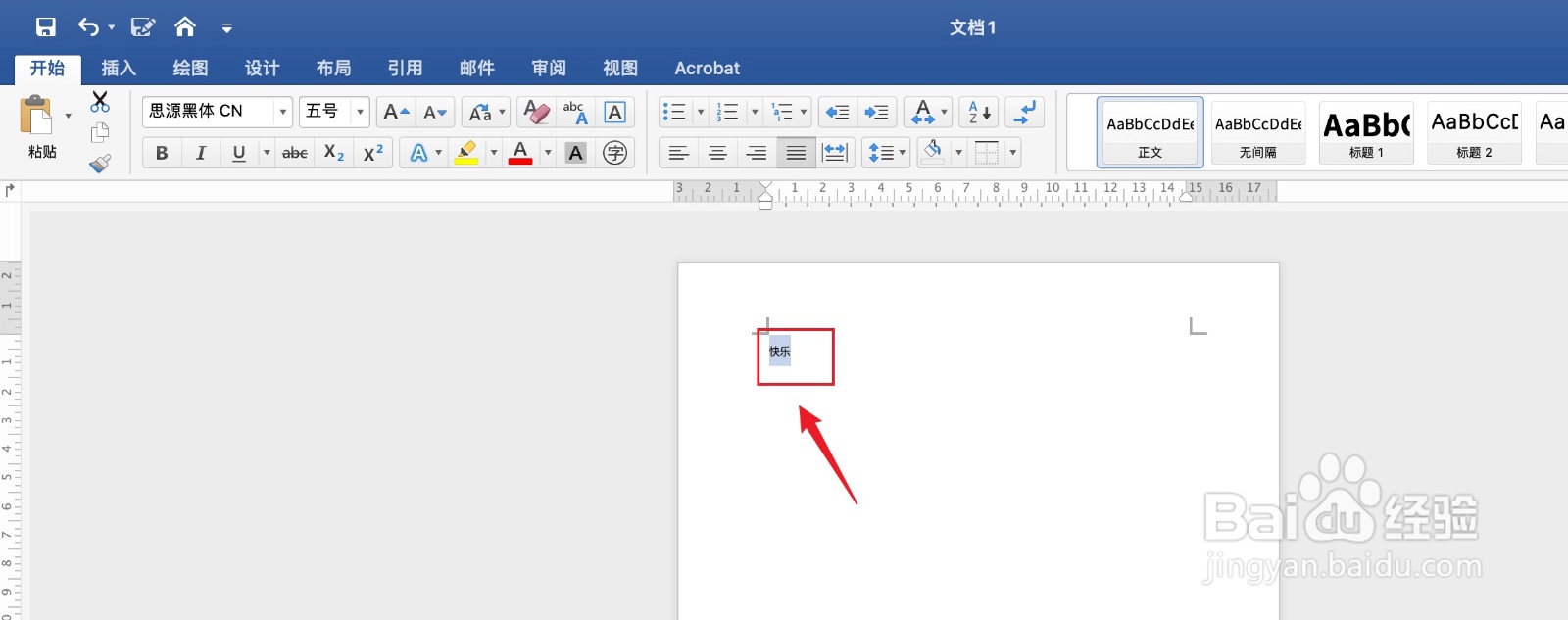Open the 设计 ribbon tab
The image size is (1568, 620).
(x=262, y=68)
